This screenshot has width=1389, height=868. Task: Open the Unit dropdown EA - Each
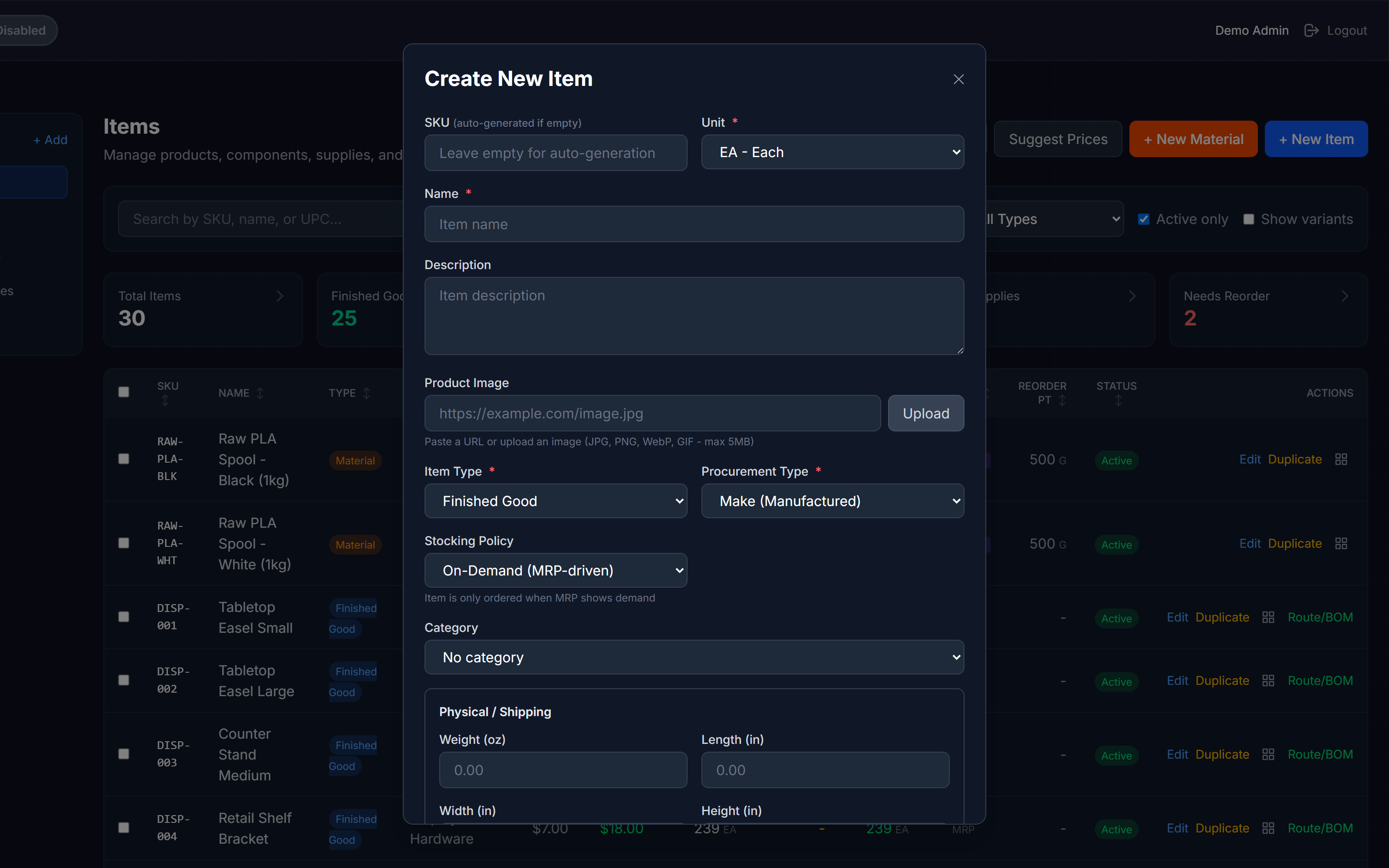pyautogui.click(x=832, y=152)
